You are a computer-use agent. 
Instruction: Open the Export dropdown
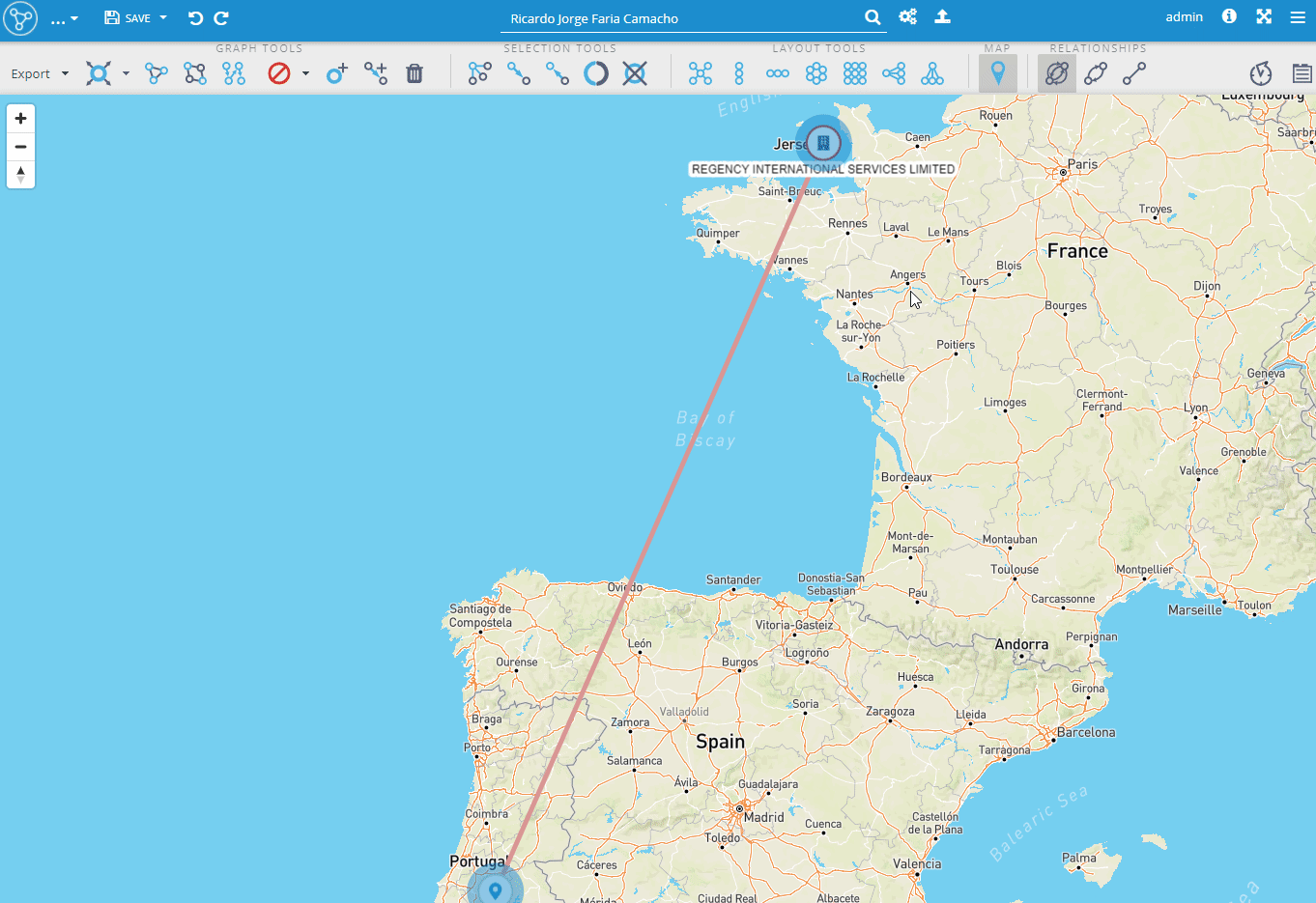coord(40,73)
